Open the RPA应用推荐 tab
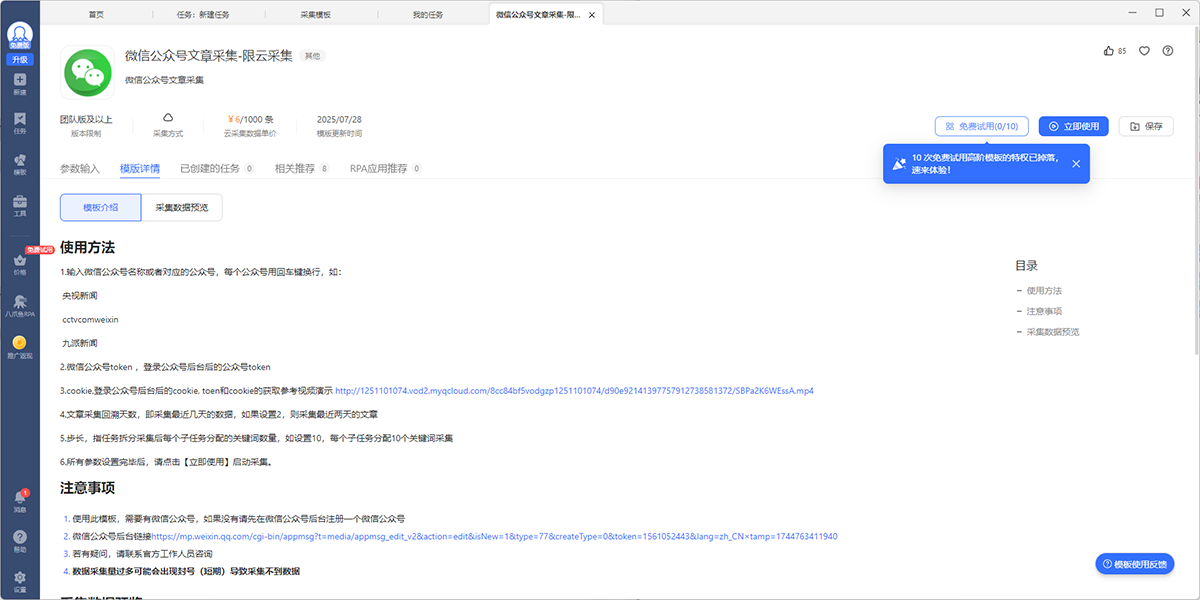Screen dimensions: 1200x600 (x=385, y=168)
